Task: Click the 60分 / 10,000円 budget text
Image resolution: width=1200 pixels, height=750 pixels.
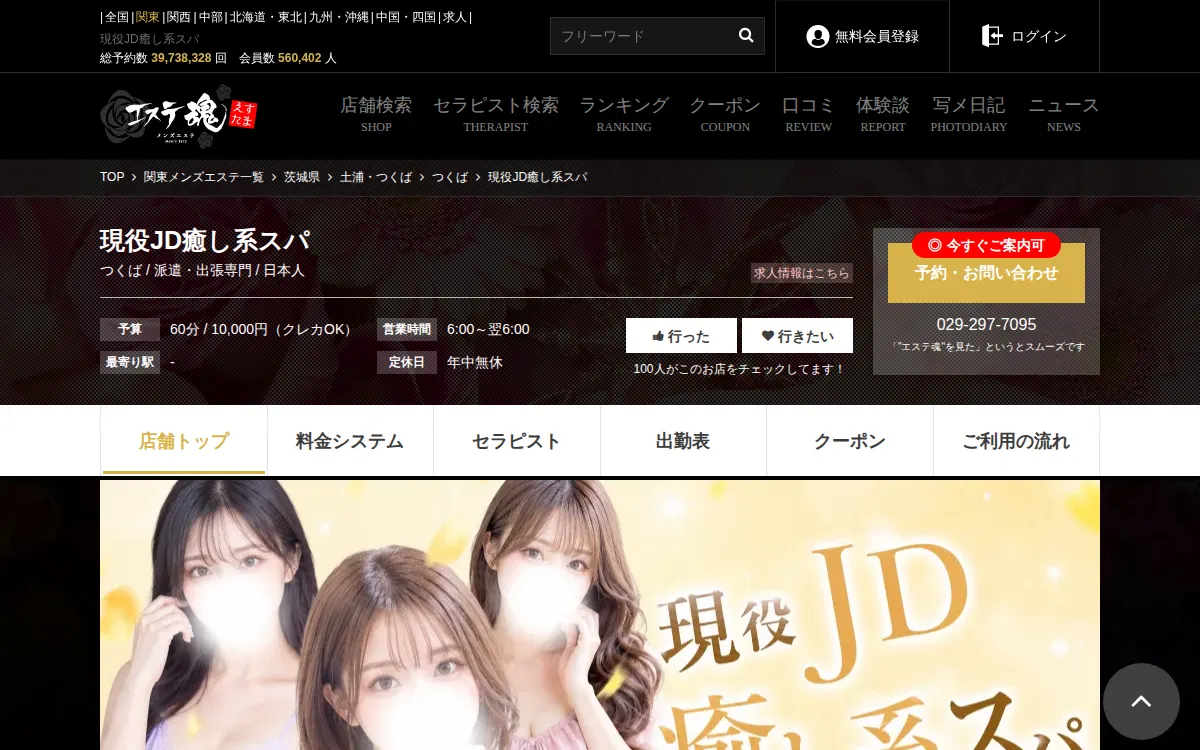Action: [x=263, y=330]
